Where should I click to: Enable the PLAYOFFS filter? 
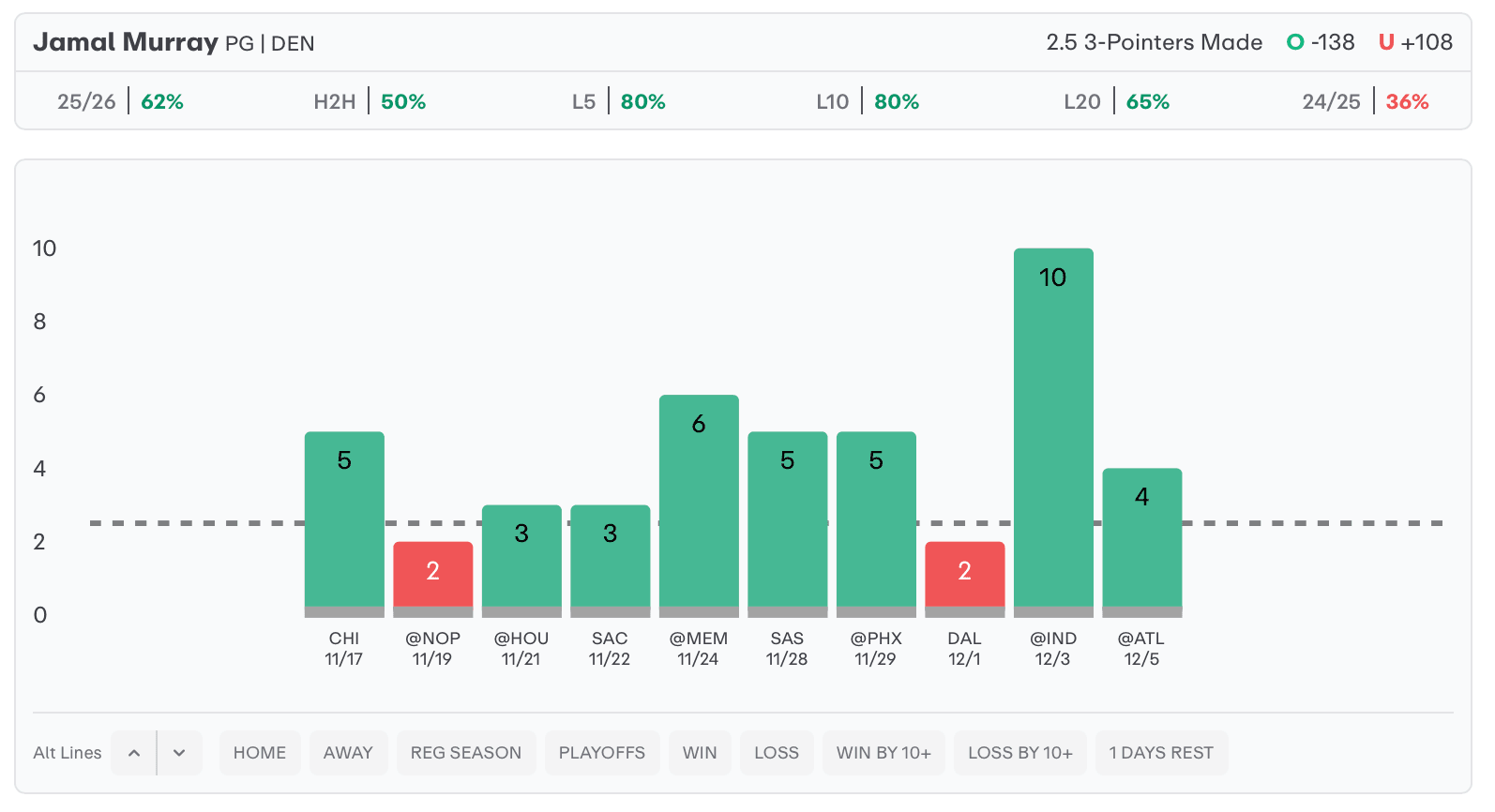602,753
